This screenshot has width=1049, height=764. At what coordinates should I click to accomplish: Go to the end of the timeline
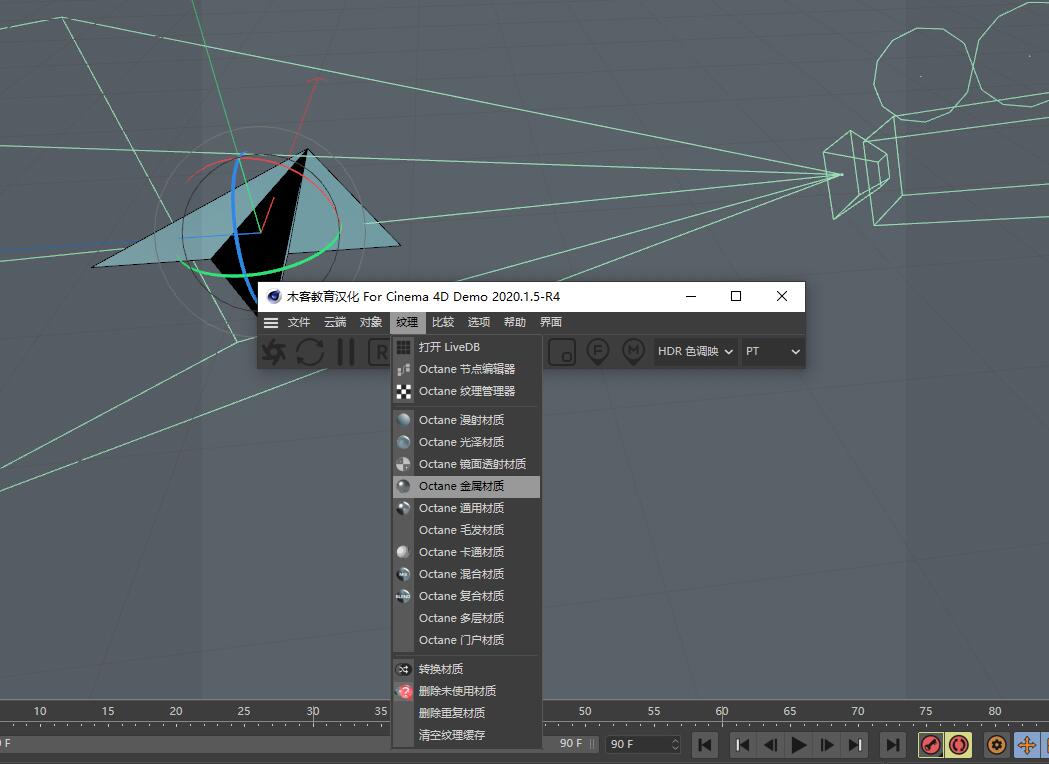point(892,745)
